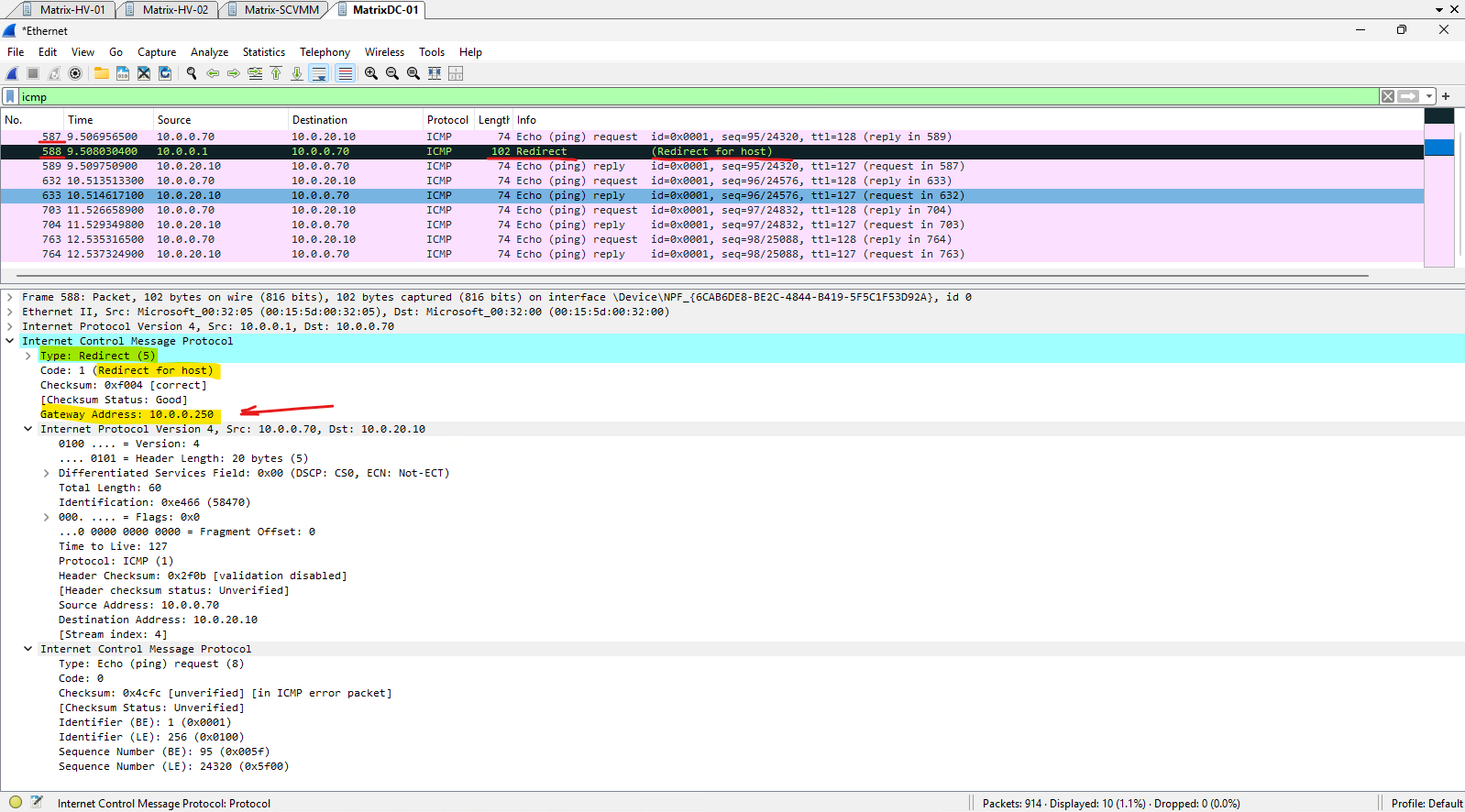Open the Wireless menu
The height and width of the screenshot is (812, 1465).
click(384, 52)
